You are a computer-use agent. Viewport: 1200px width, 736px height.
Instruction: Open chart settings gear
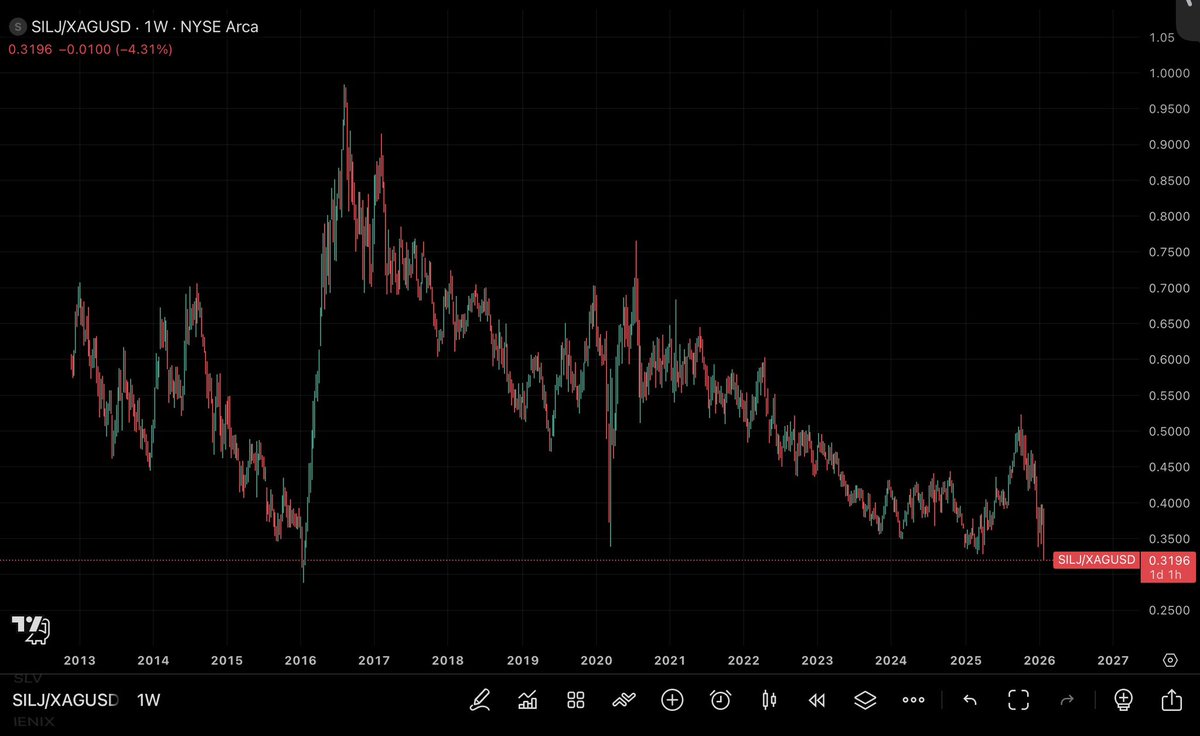point(1169,660)
